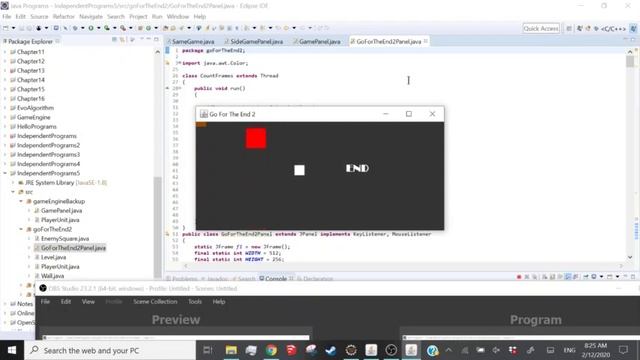Viewport: 640px width, 360px height.
Task: Open the Java perspective icon at top right
Action: click(x=633, y=29)
